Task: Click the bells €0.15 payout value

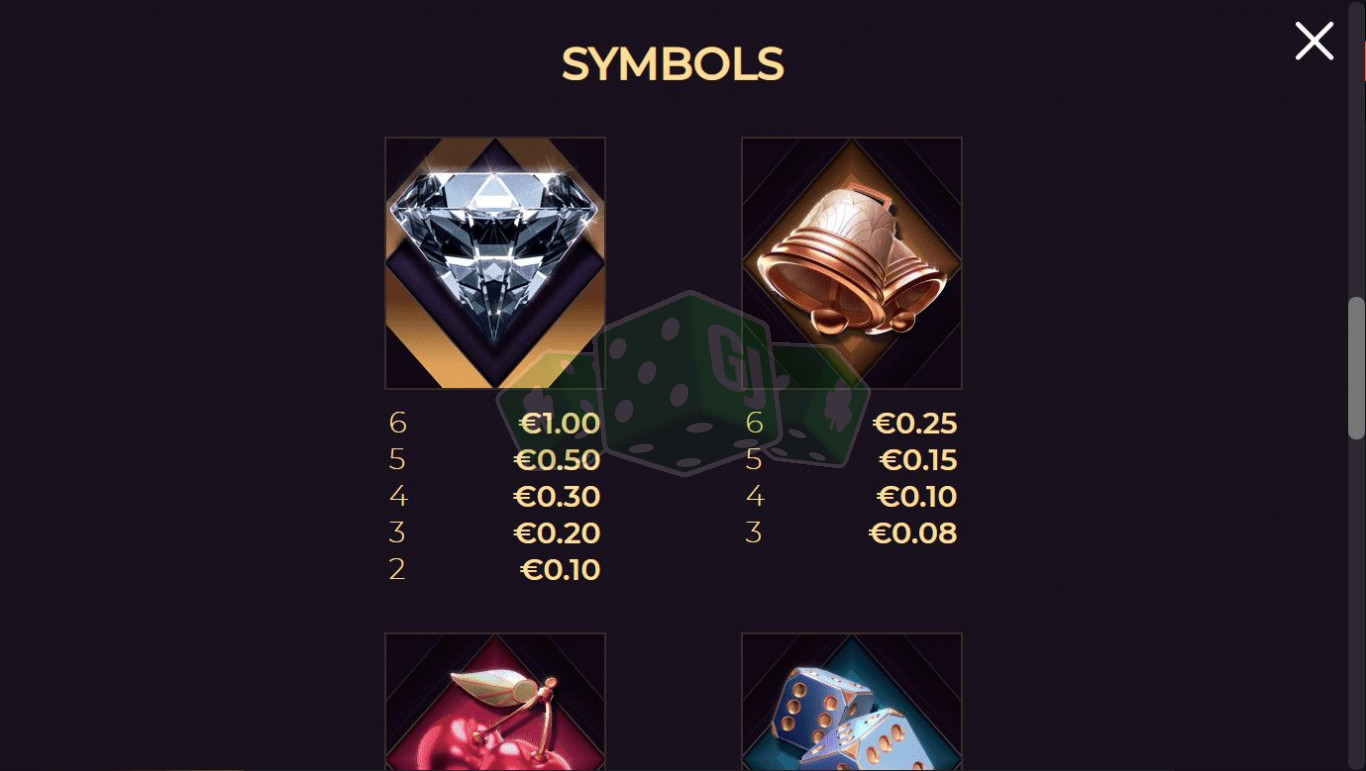Action: click(x=918, y=460)
